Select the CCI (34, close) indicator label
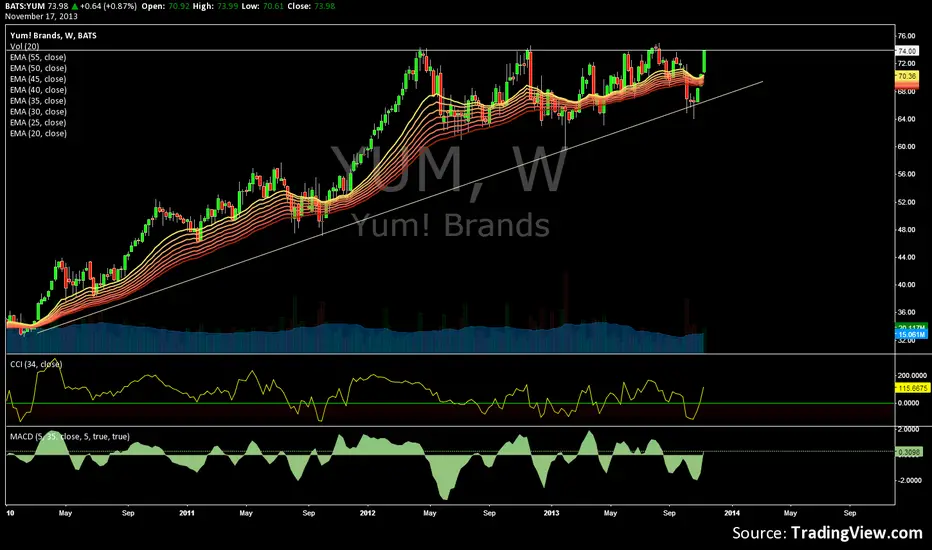The width and height of the screenshot is (932, 550). point(36,364)
